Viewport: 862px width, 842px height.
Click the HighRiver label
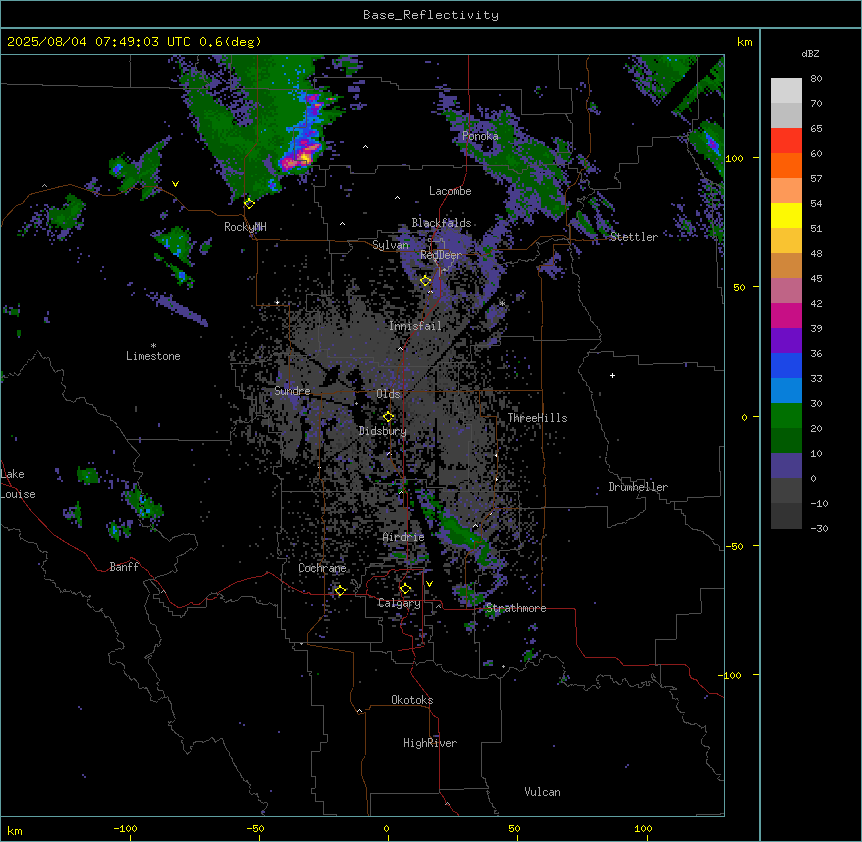430,743
